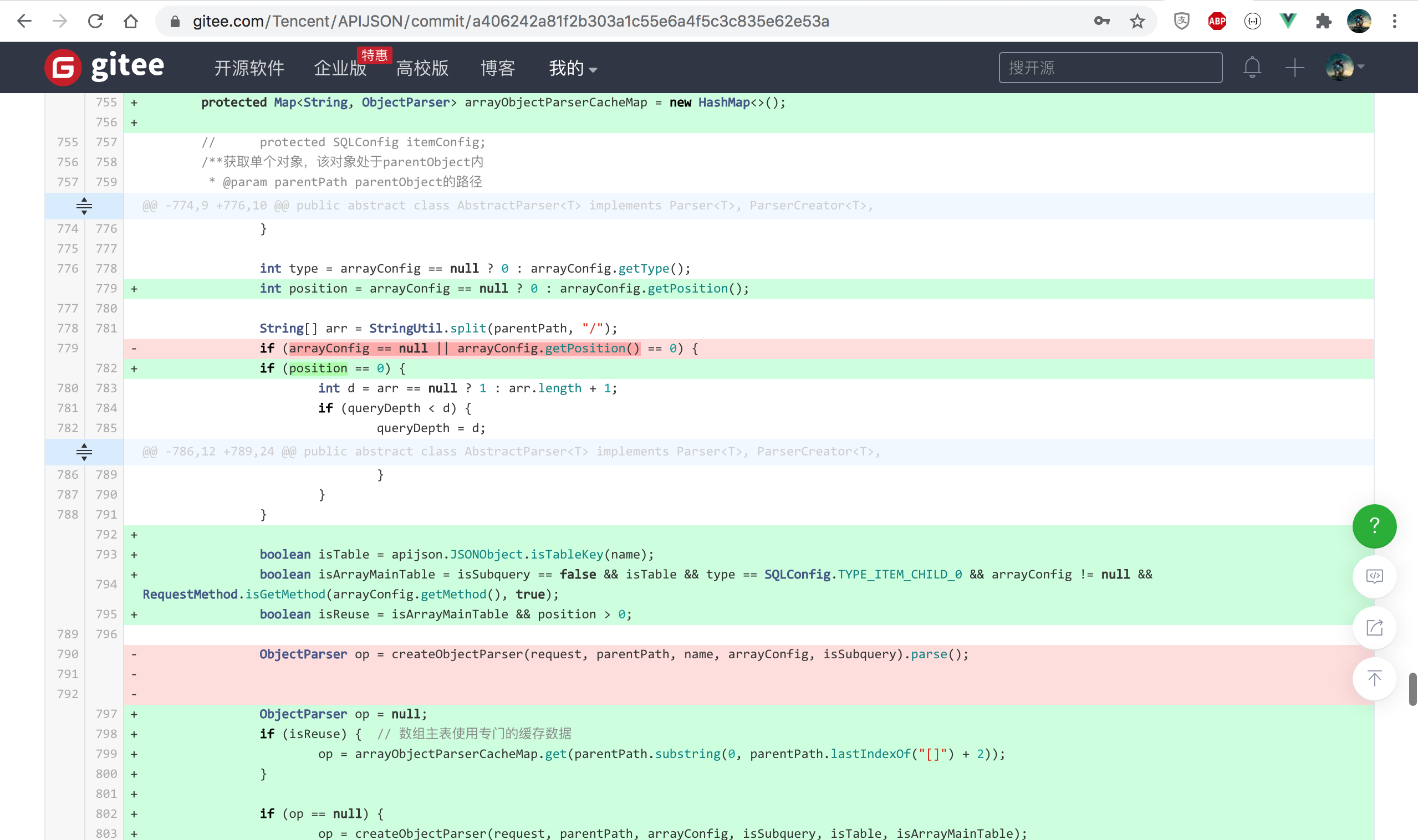This screenshot has width=1418, height=840.
Task: Click 'TYPE_ITEM_CHILD_0' in line 794
Action: coord(900,574)
